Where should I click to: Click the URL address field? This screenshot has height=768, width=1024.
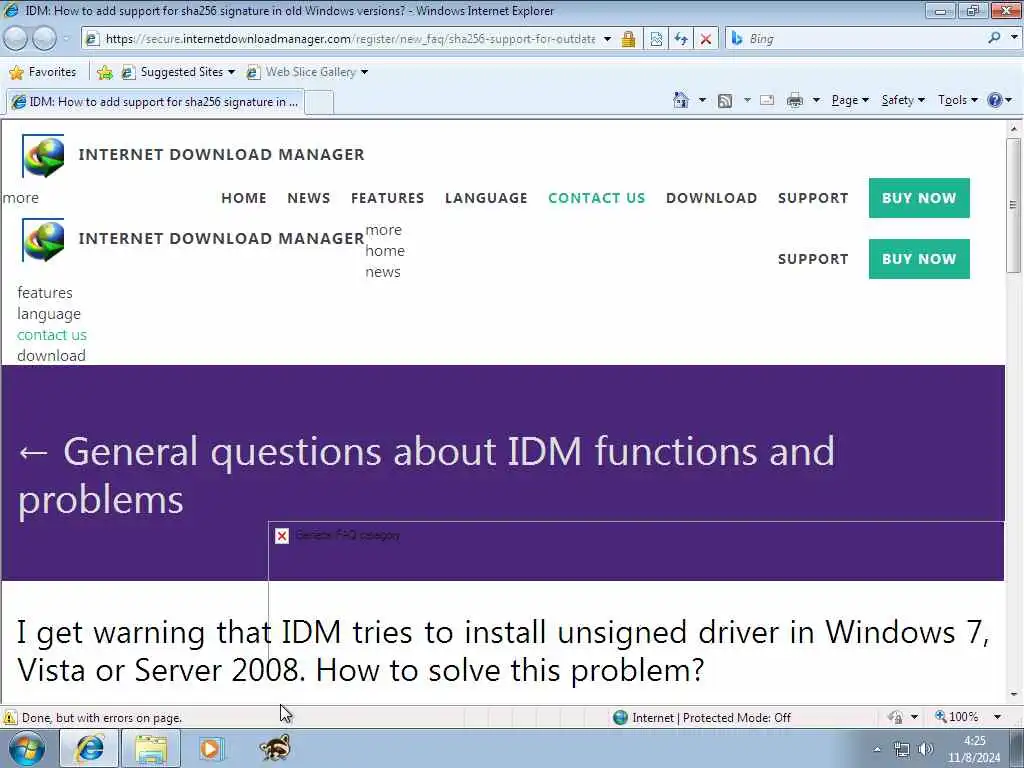[350, 39]
